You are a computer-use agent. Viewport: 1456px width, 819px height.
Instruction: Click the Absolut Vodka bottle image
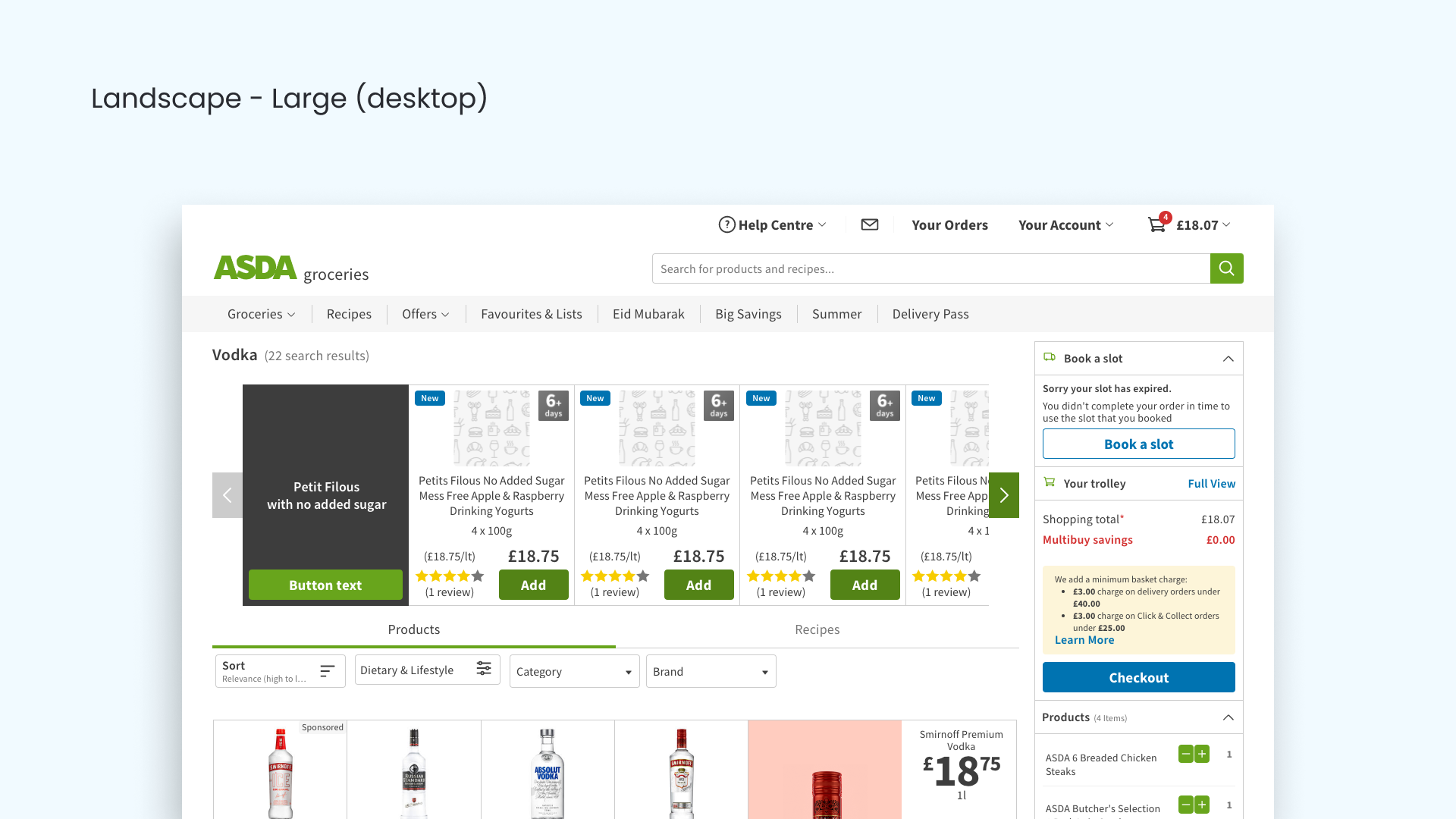tap(548, 773)
